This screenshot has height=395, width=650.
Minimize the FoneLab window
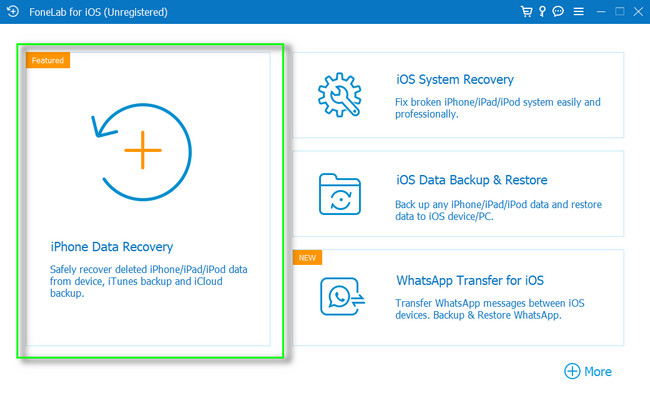(x=601, y=12)
